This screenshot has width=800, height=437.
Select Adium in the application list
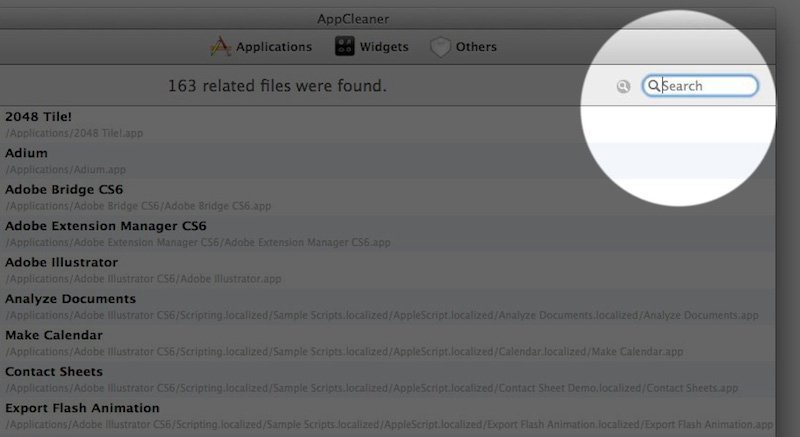tap(27, 153)
